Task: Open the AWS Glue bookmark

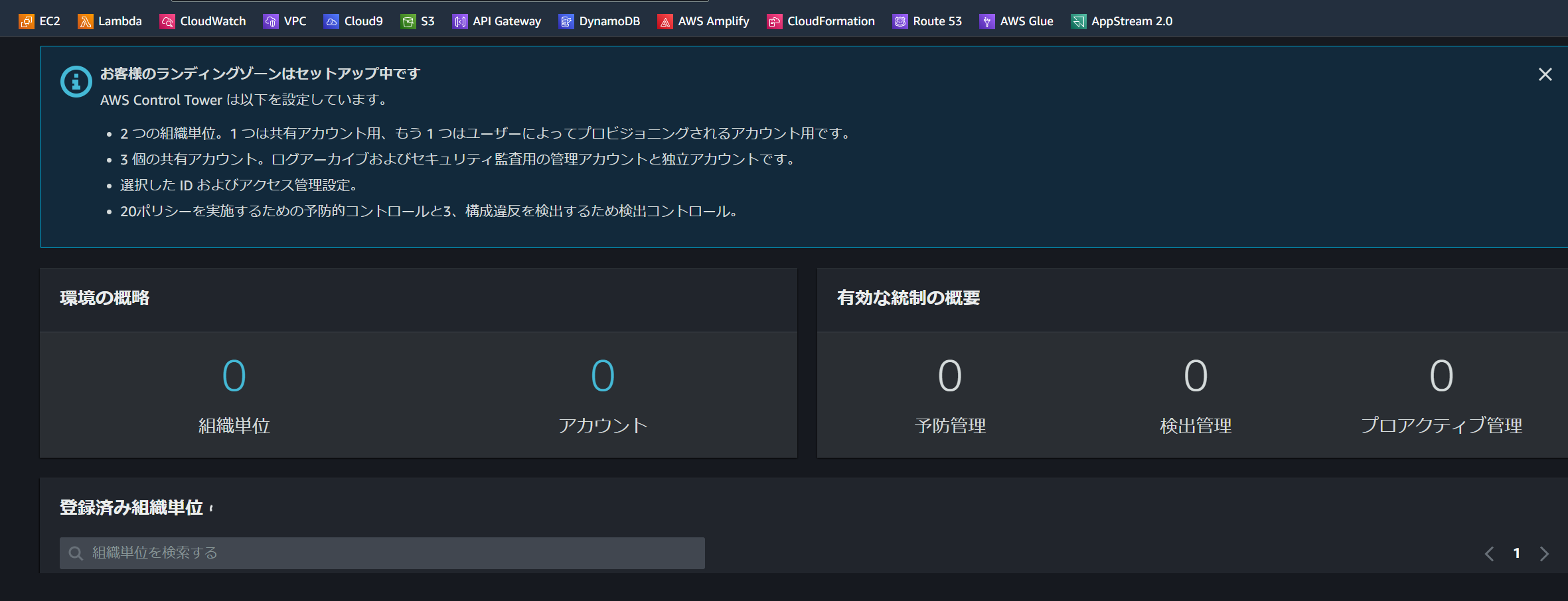Action: pos(987,21)
